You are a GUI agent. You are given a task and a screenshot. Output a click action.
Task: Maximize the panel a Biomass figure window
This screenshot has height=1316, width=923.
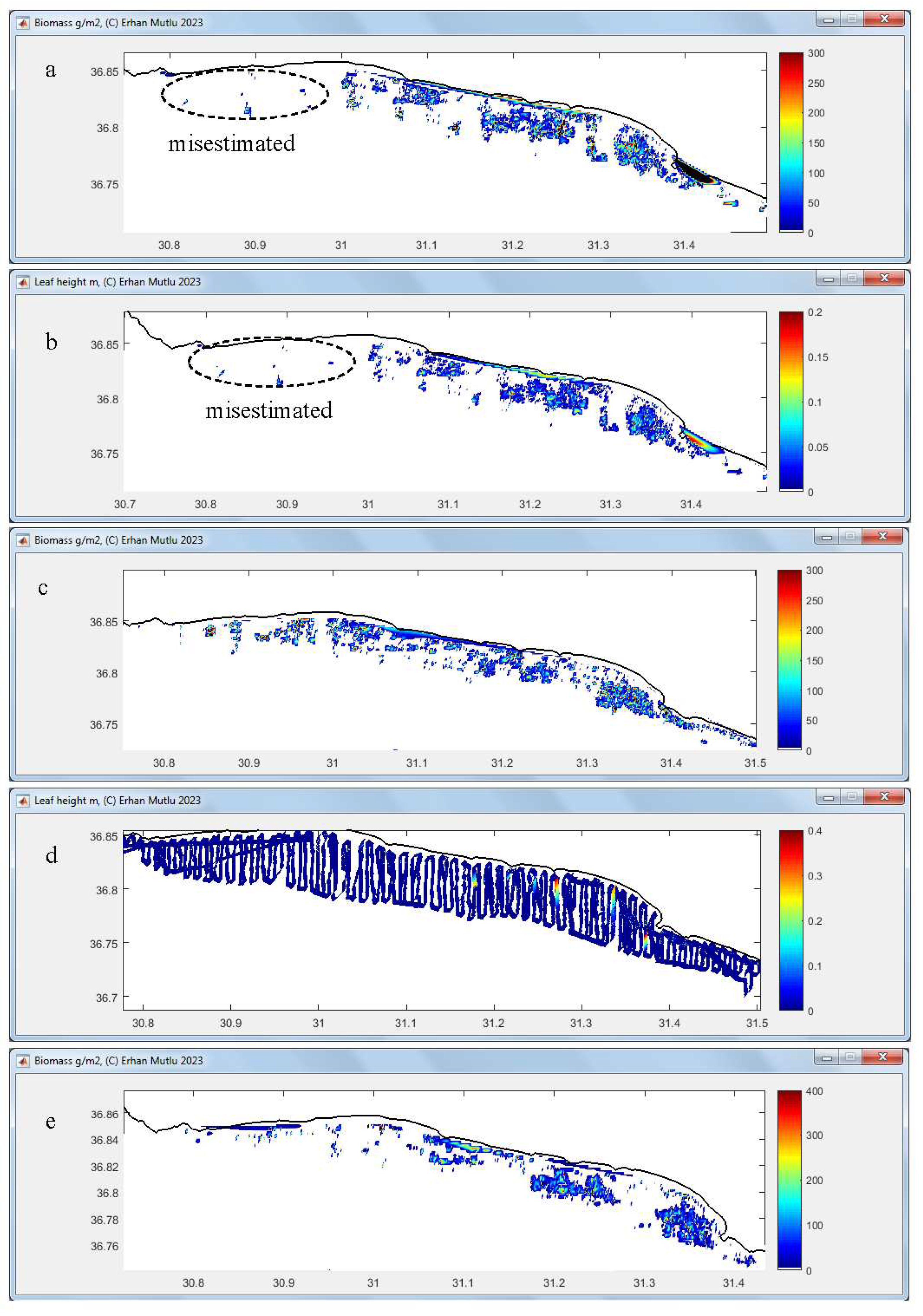tap(852, 19)
